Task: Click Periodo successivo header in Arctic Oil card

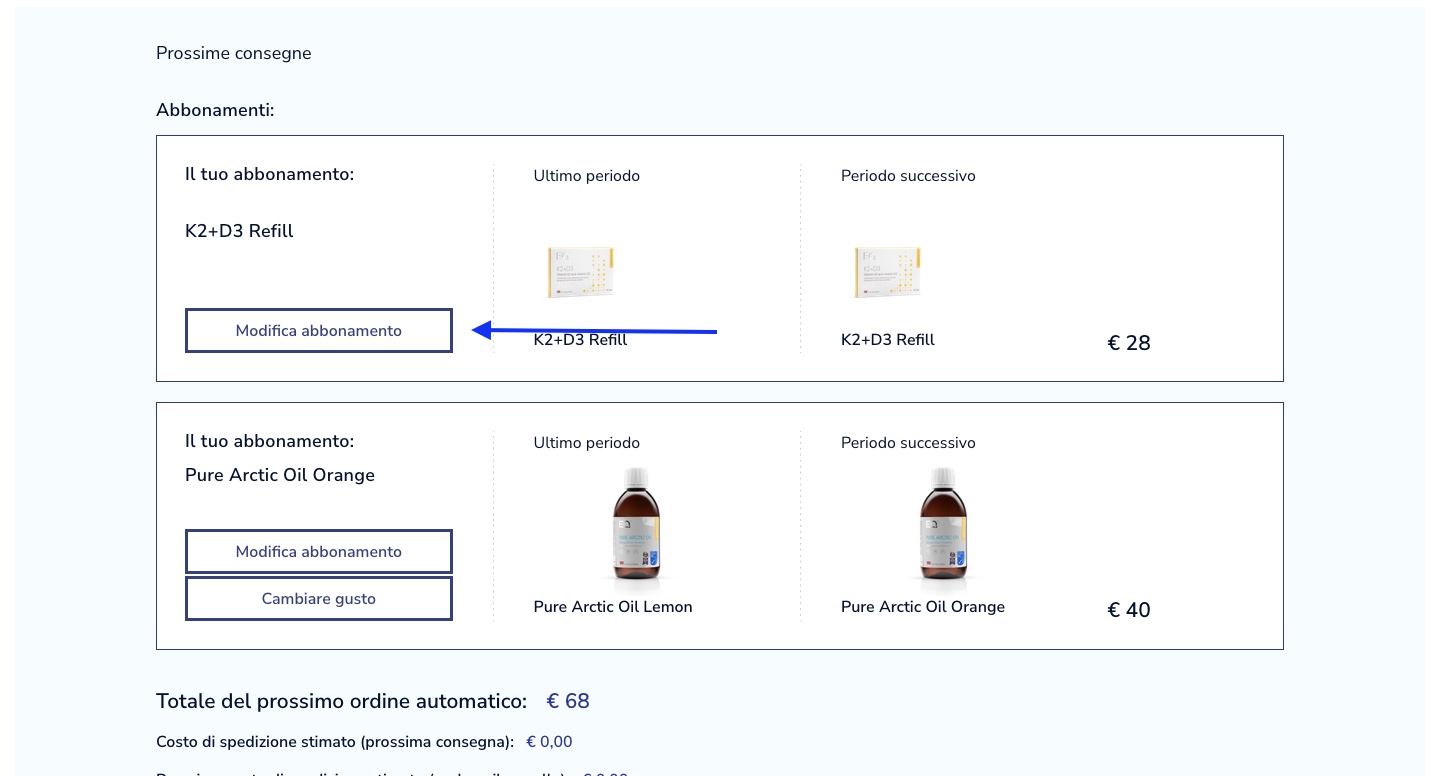Action: [908, 443]
